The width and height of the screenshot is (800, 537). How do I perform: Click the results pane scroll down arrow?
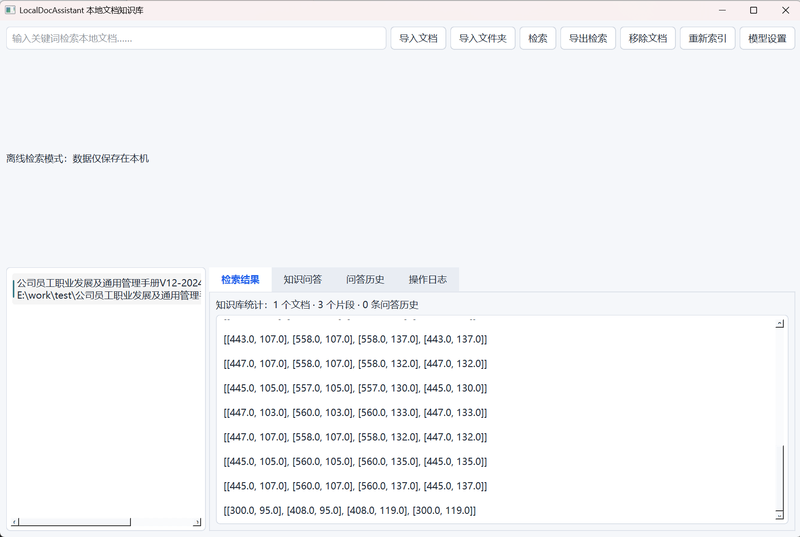click(x=779, y=515)
